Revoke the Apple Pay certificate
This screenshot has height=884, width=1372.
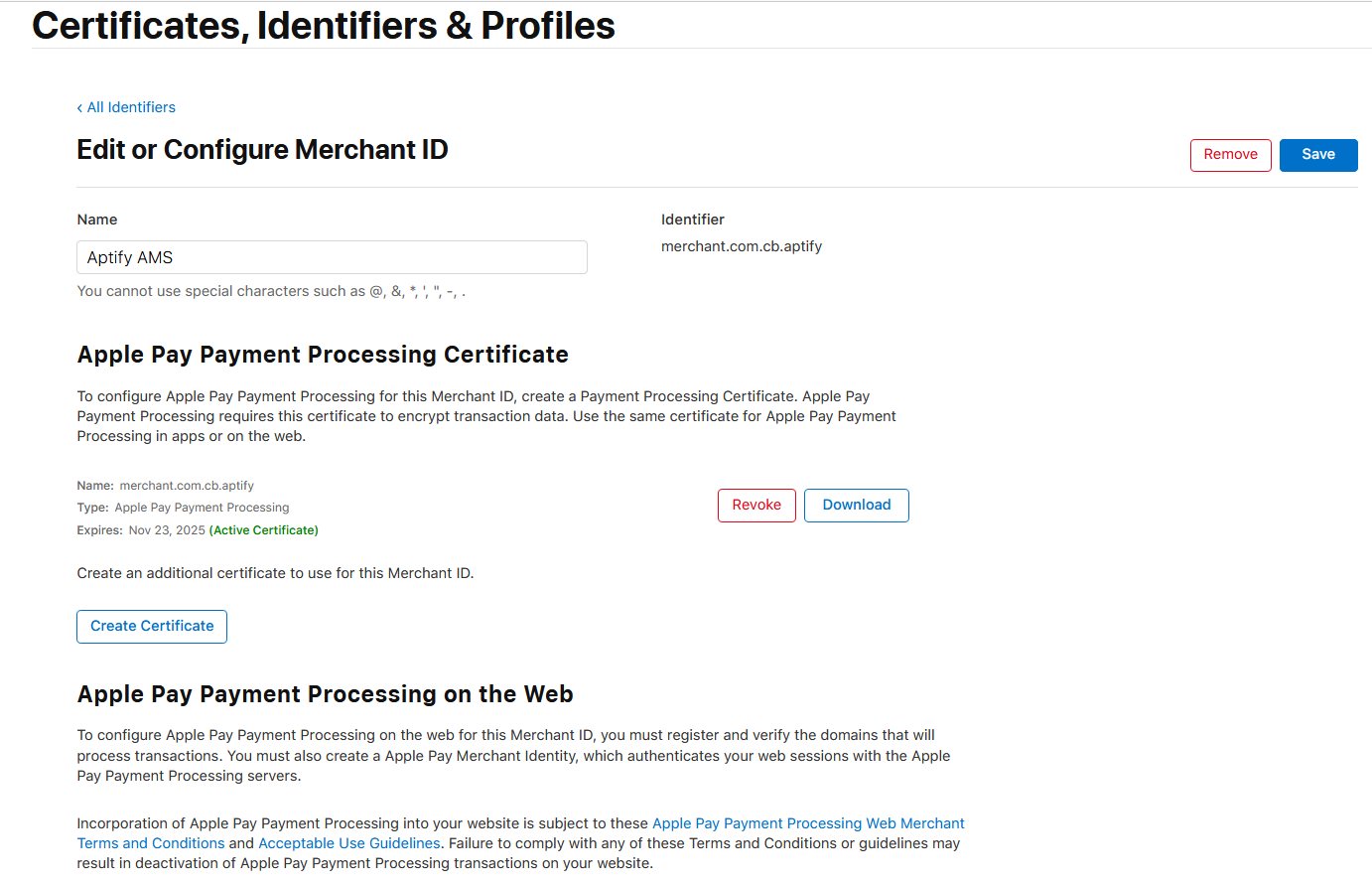coord(756,506)
